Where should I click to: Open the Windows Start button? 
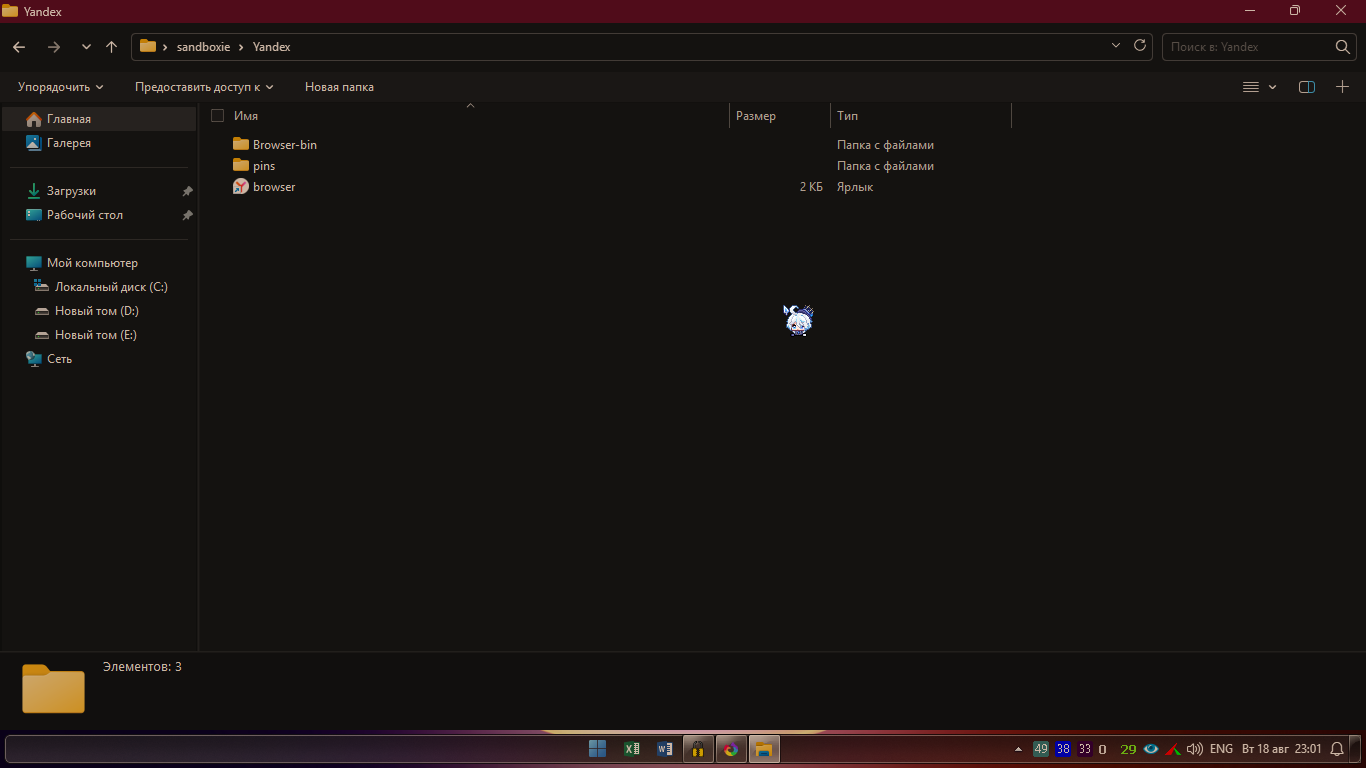pos(598,749)
